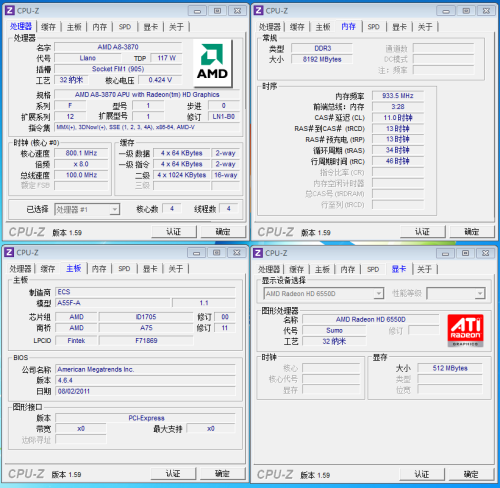Click the mainboard model field A55F-A
Screen dimensions: 500x488
113,303
